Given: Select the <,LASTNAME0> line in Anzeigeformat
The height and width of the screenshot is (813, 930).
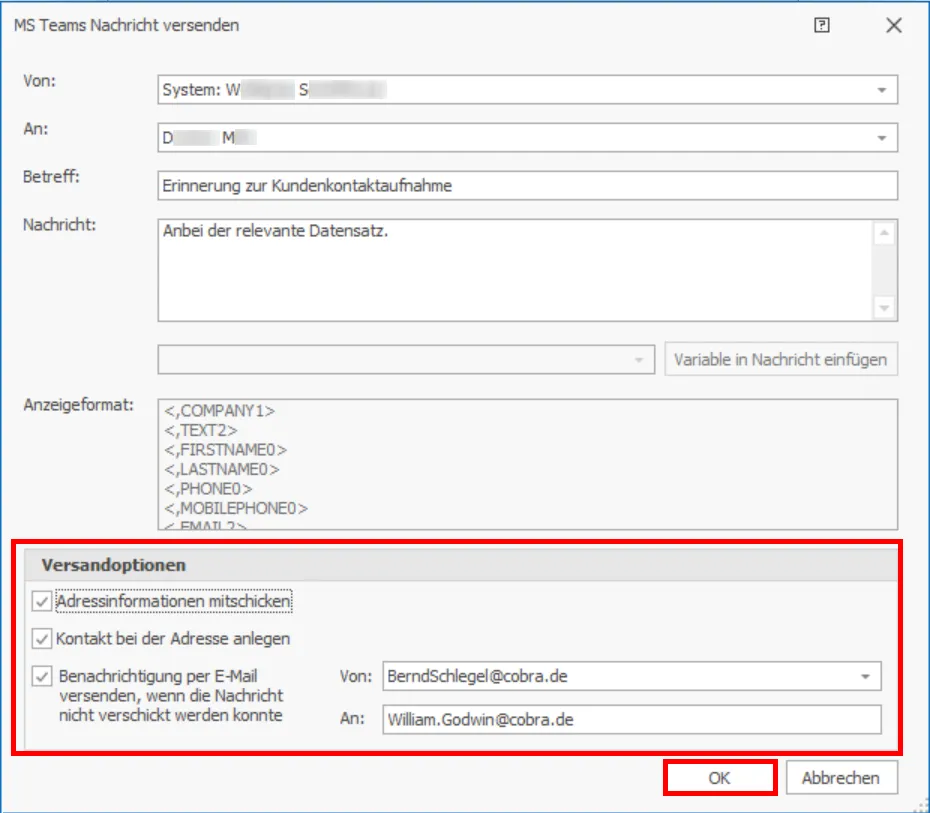Looking at the screenshot, I should click(x=222, y=470).
